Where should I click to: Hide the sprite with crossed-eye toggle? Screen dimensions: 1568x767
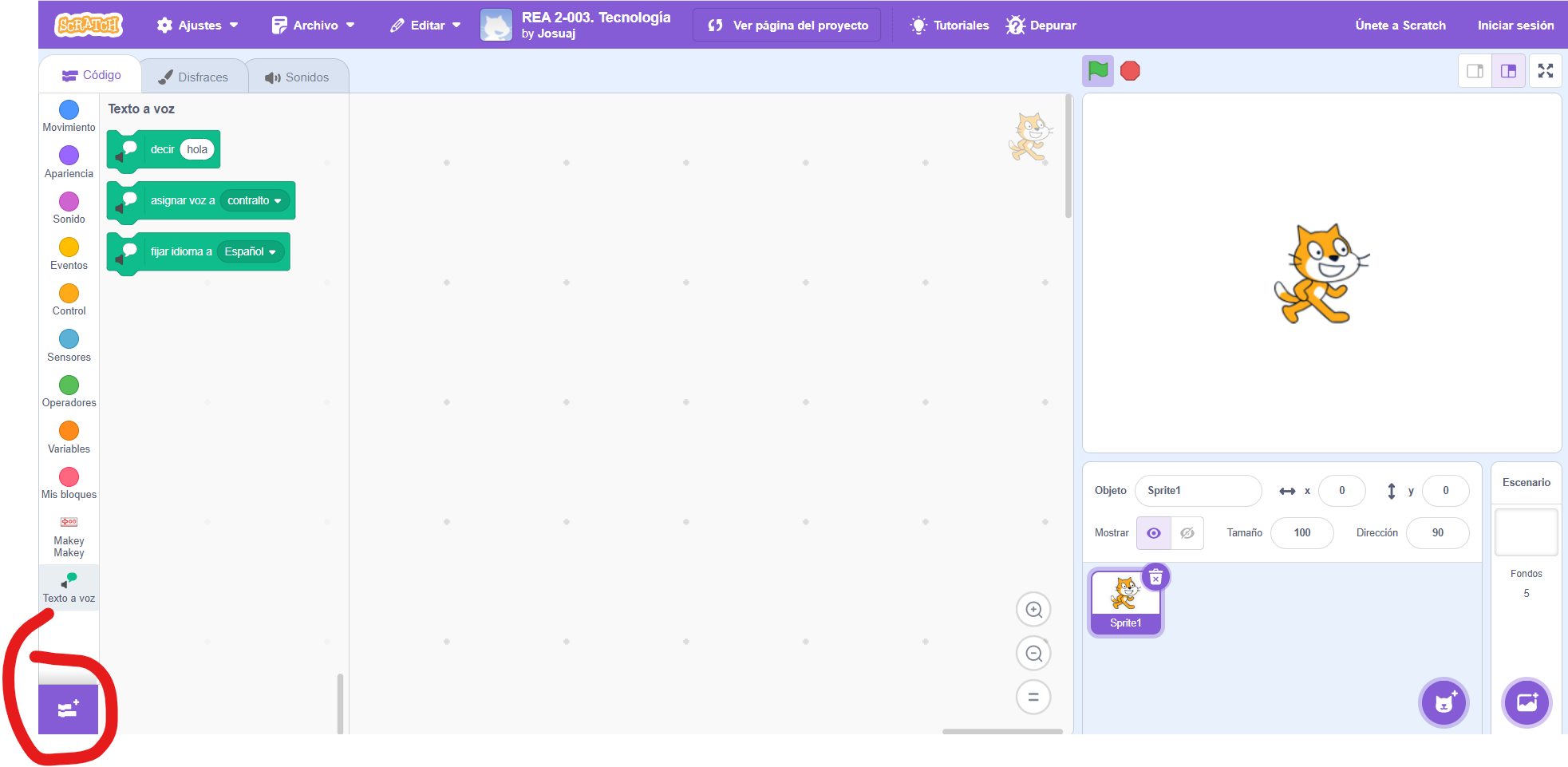(1187, 533)
